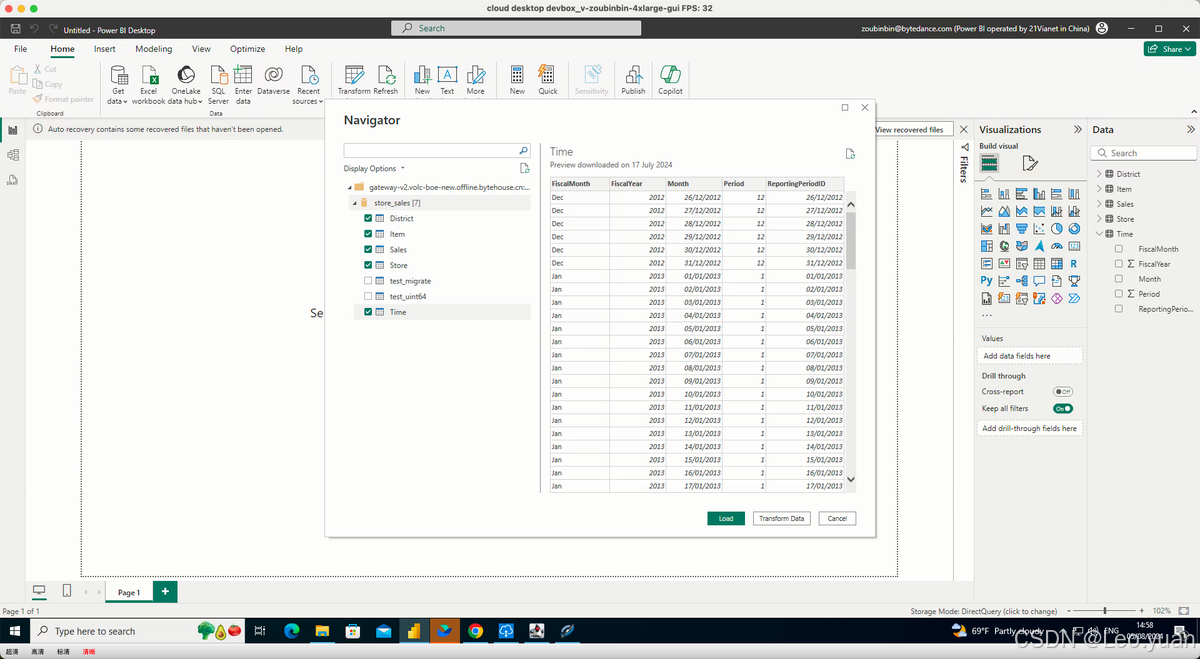The width and height of the screenshot is (1200, 659).
Task: Open the Get data menu
Action: pyautogui.click(x=118, y=84)
